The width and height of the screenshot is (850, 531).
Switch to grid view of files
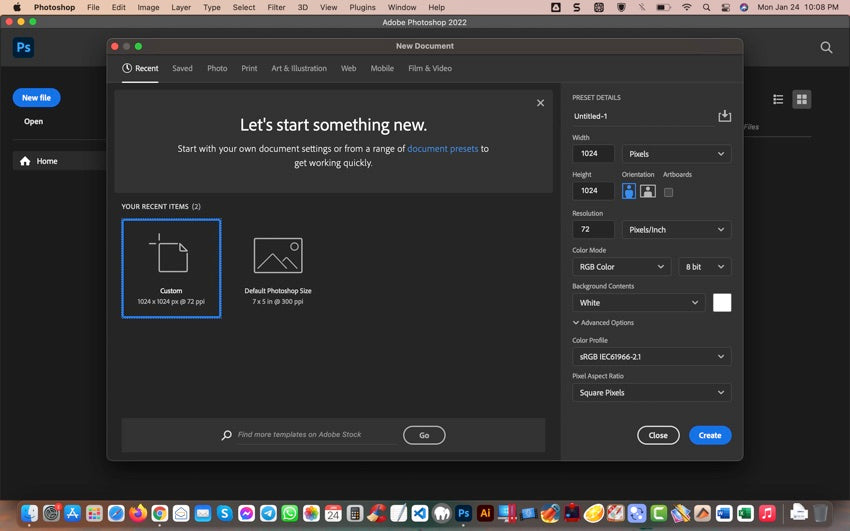802,99
